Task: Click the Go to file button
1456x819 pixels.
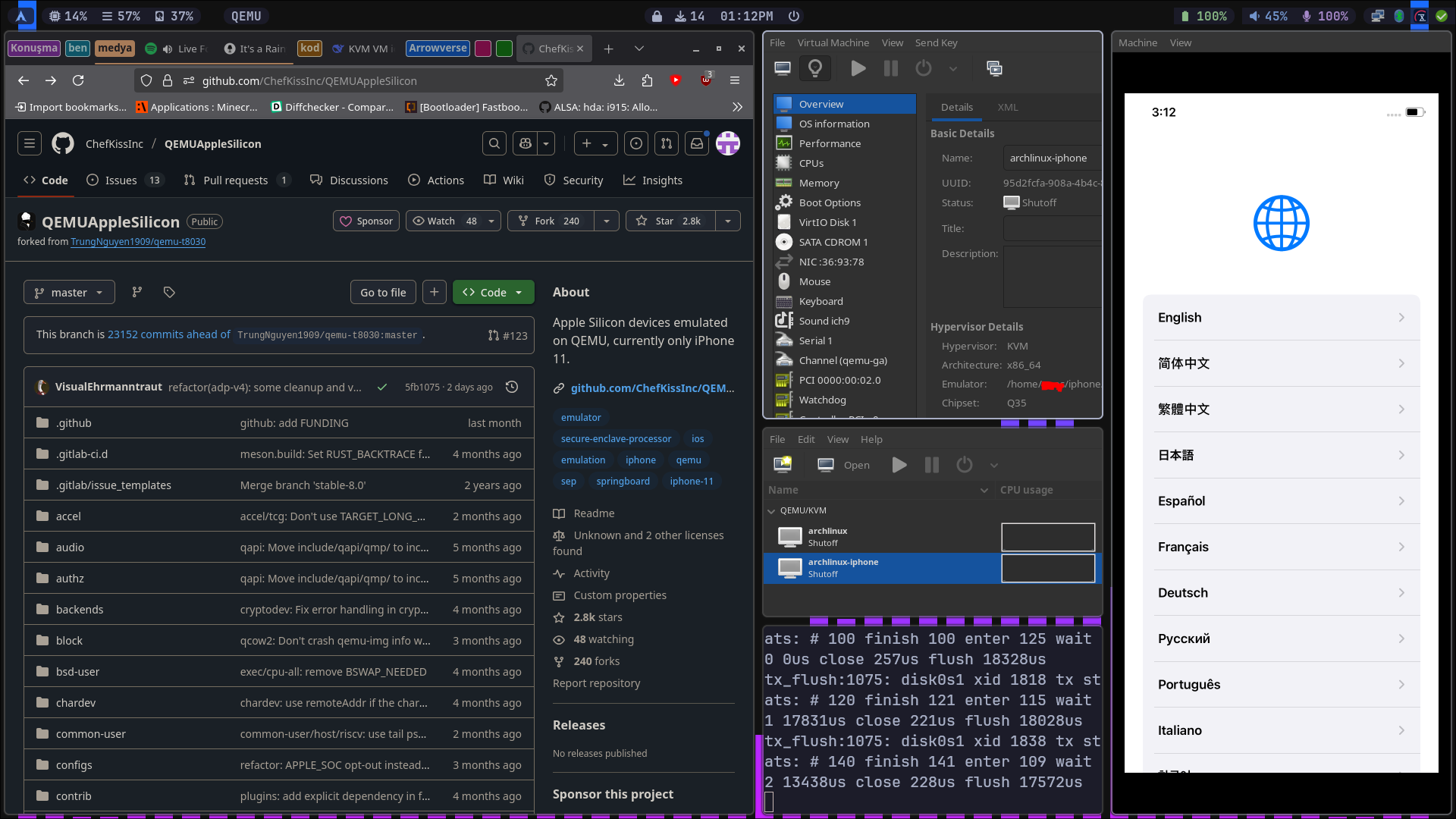Action: 383,293
